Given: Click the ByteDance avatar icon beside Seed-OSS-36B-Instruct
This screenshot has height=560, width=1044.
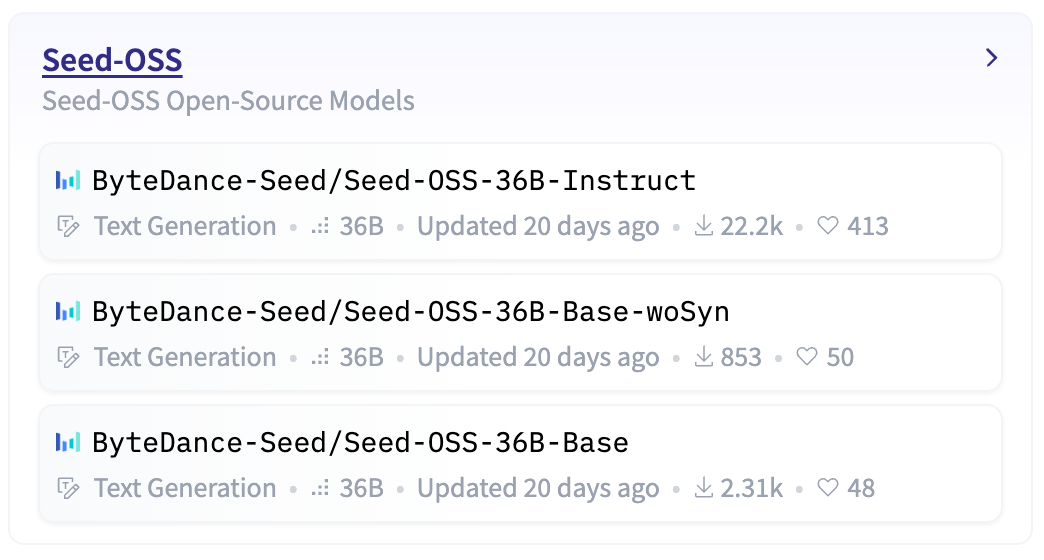Looking at the screenshot, I should (68, 181).
